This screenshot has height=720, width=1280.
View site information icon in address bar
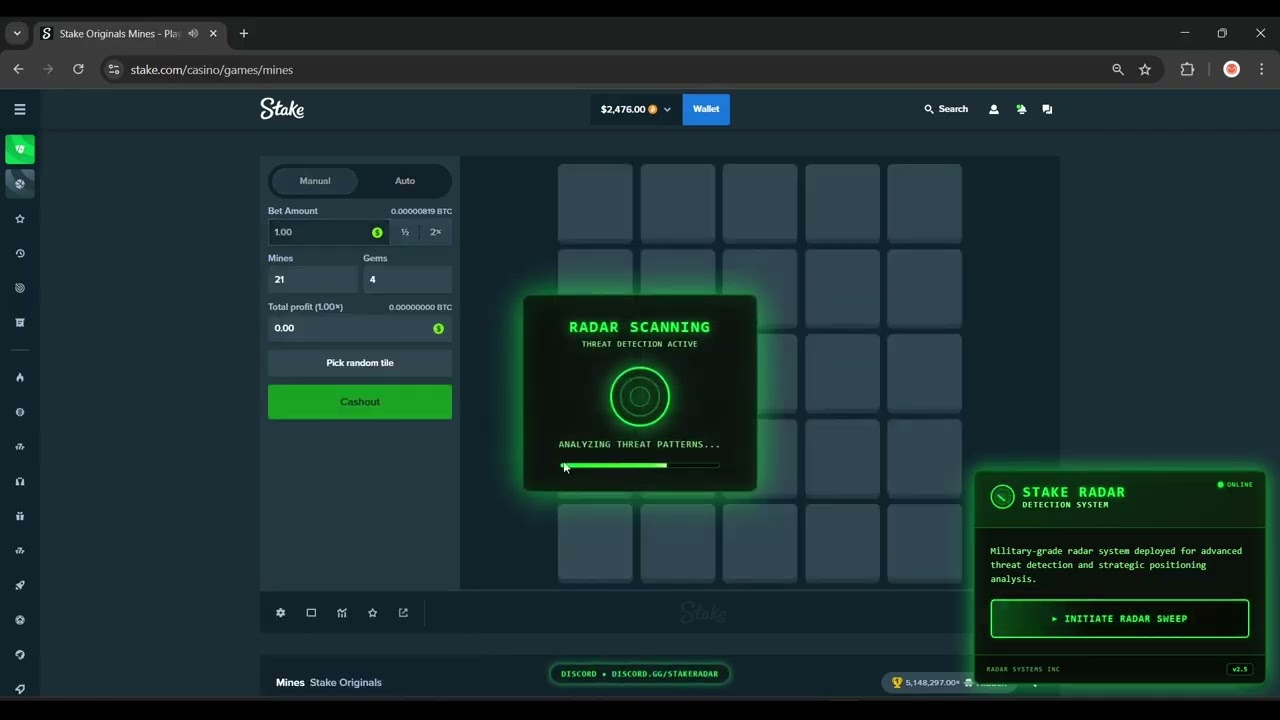pyautogui.click(x=113, y=69)
